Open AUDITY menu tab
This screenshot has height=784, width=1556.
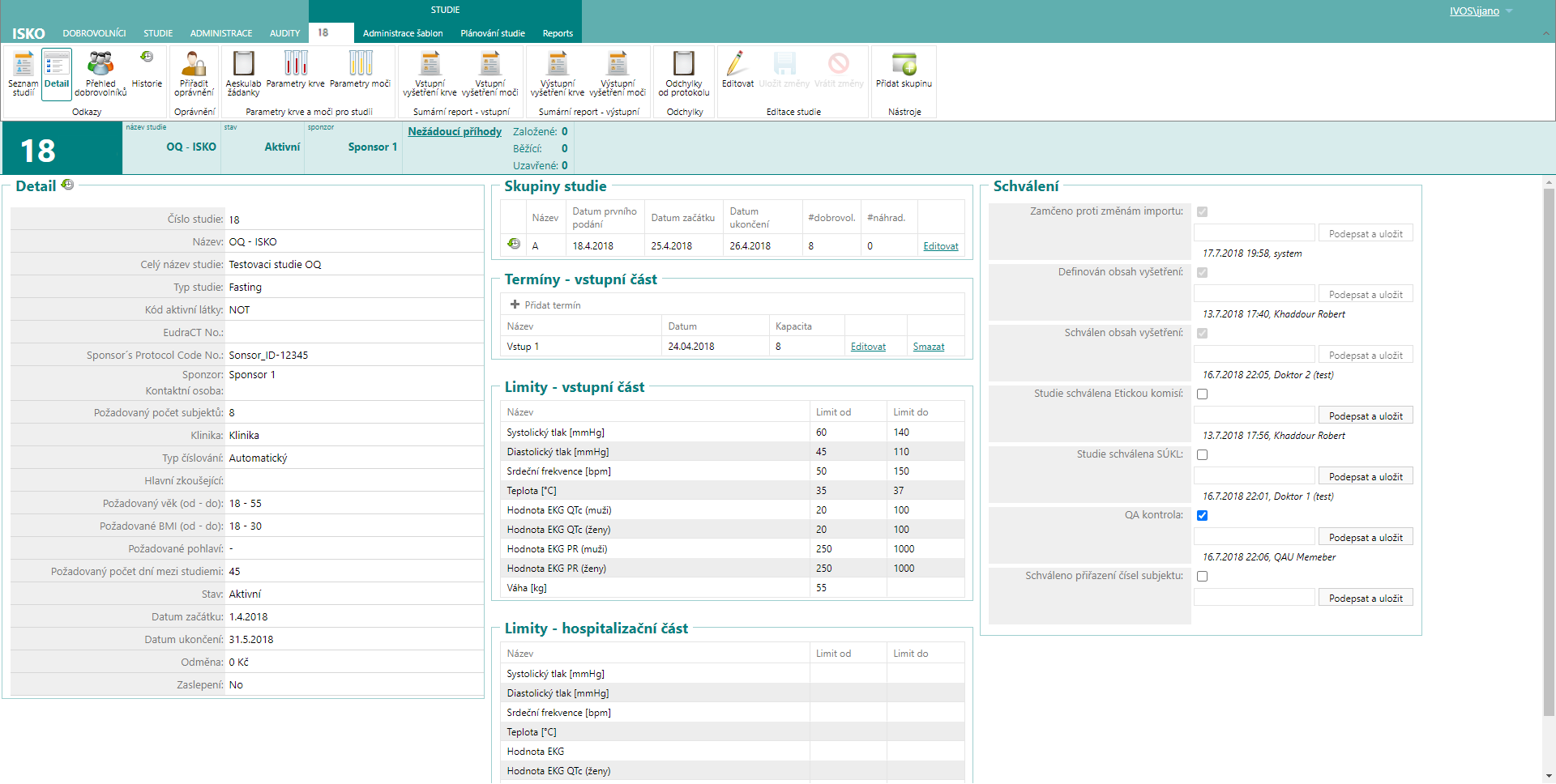pyautogui.click(x=284, y=33)
